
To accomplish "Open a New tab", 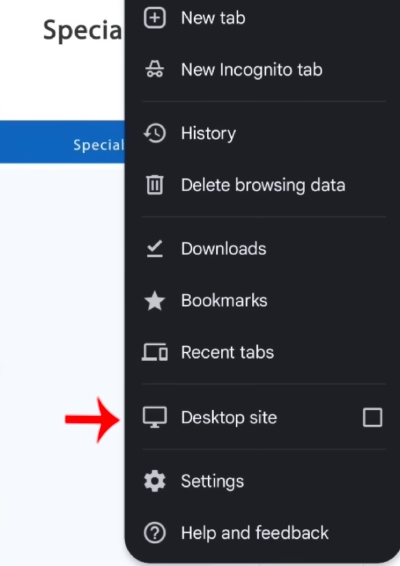I will click(213, 18).
